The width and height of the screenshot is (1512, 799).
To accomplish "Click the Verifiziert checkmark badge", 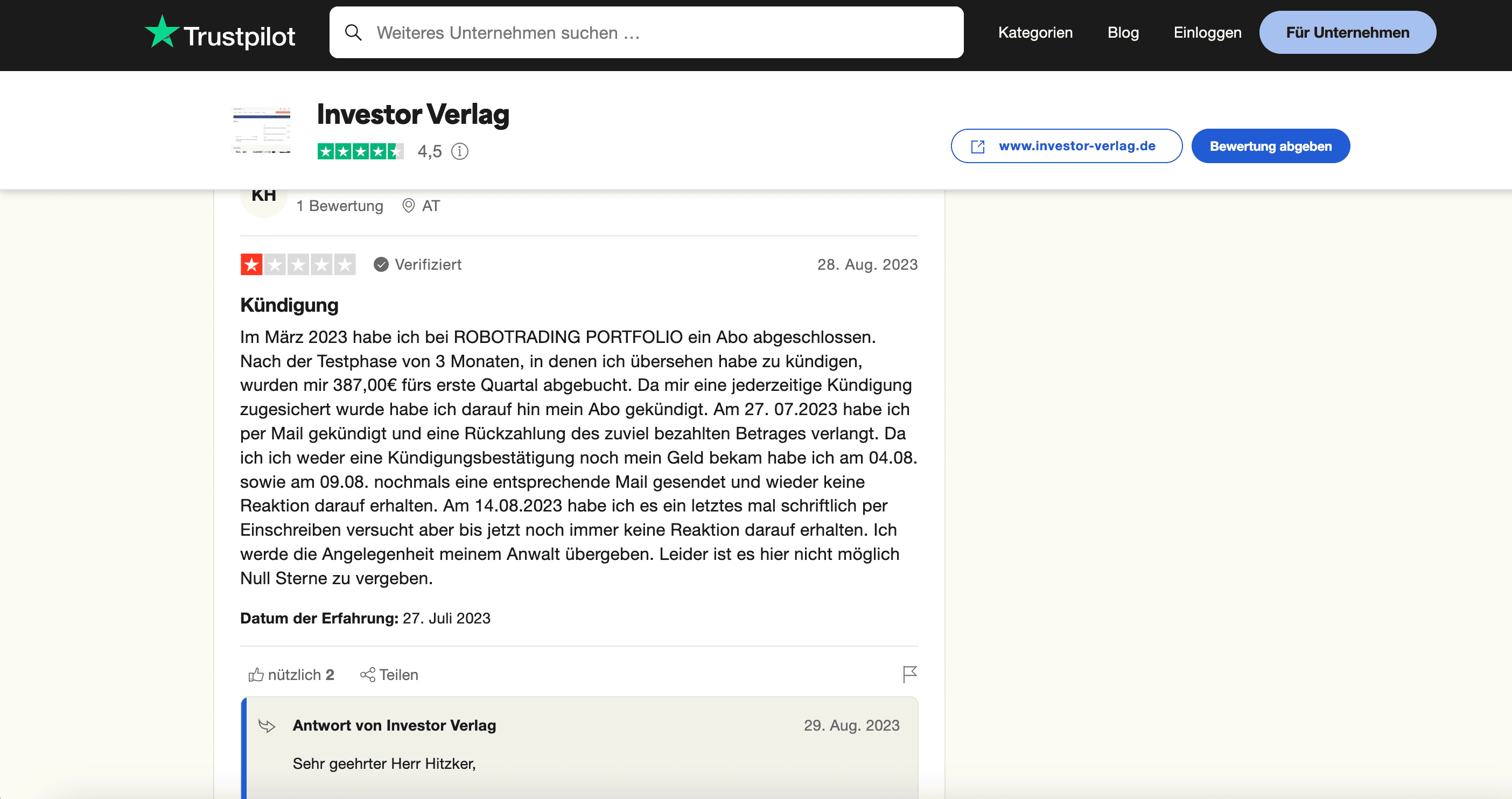I will 381,265.
